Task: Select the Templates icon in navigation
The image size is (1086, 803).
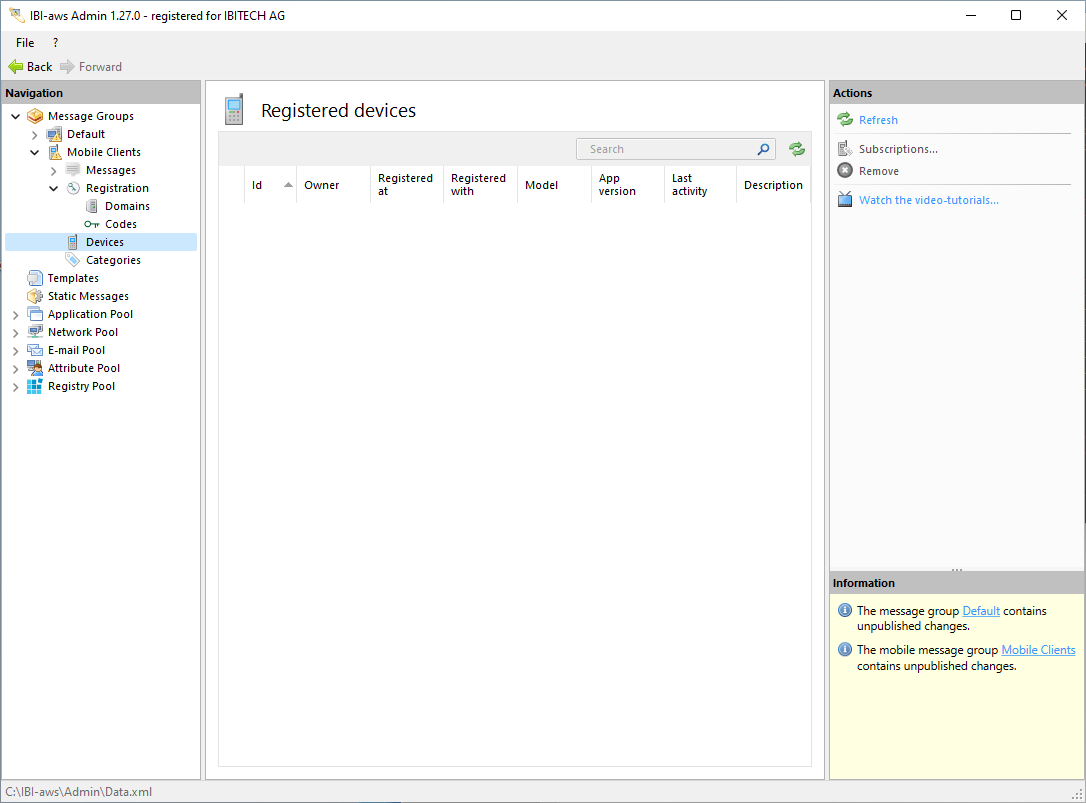Action: 35,278
